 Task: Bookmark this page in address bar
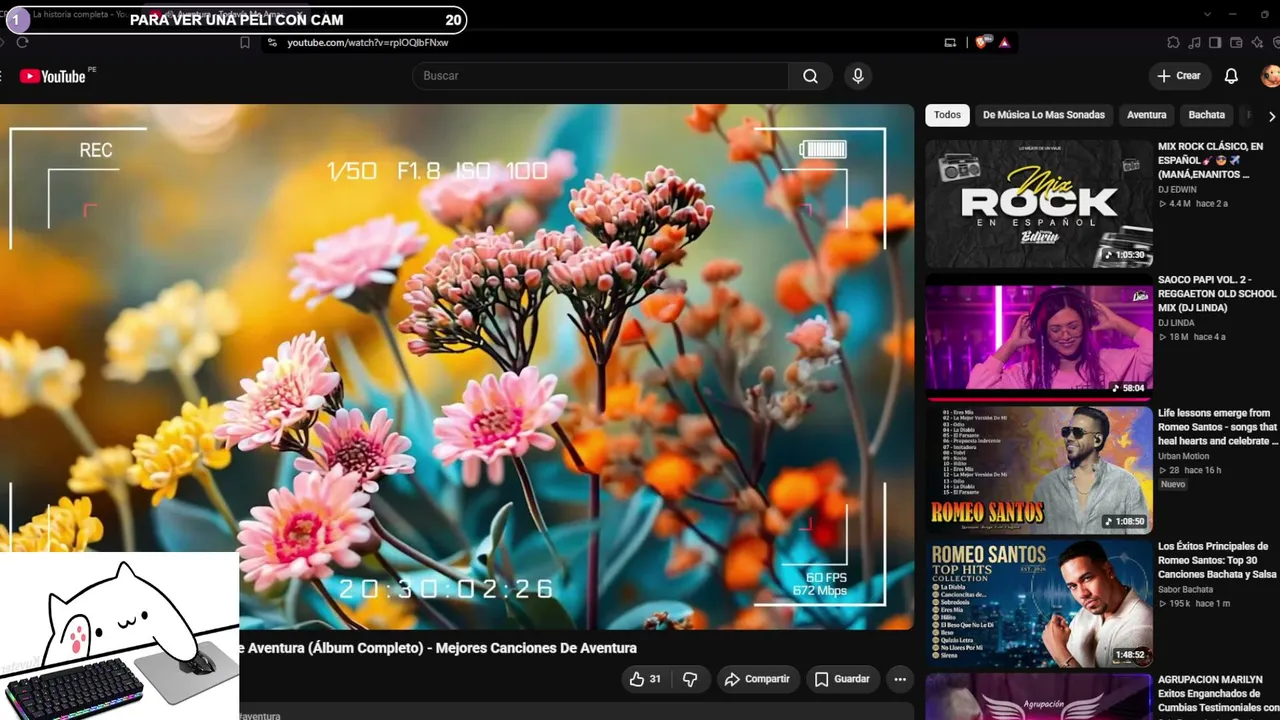[245, 42]
